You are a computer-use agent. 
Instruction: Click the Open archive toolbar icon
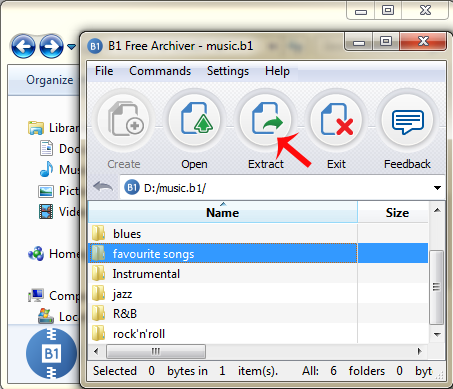click(195, 120)
